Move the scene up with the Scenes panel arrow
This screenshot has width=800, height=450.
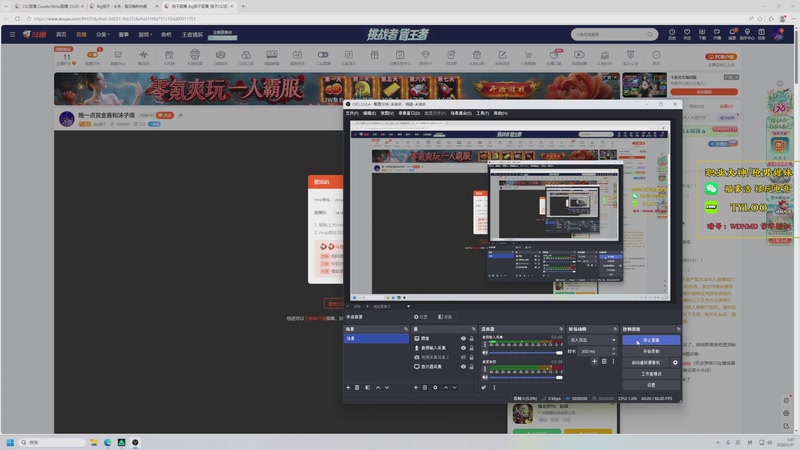click(x=378, y=388)
